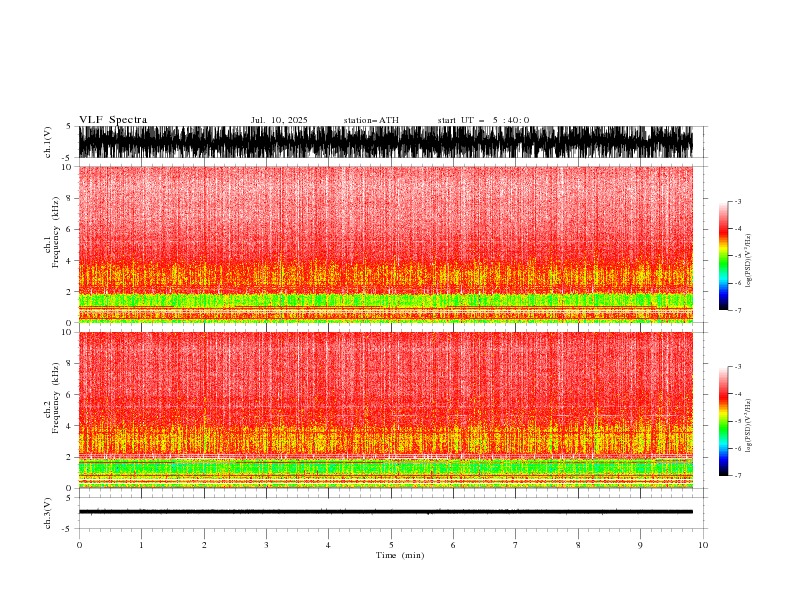Viewport: 792px width, 612px height.
Task: Click time axis tick label "5"
Action: tap(391, 545)
